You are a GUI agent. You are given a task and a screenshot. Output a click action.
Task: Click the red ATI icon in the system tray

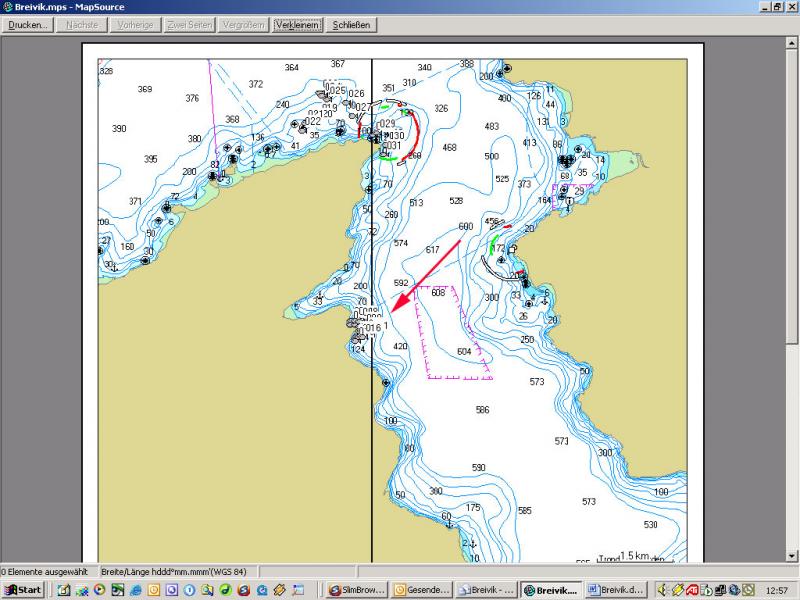(692, 590)
